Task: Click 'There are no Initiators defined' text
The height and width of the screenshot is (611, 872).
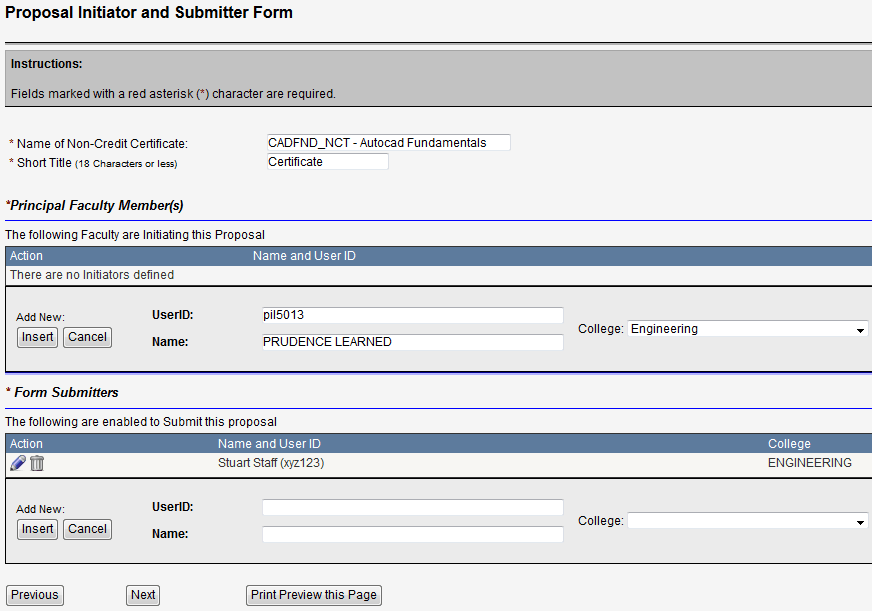Action: coord(92,275)
